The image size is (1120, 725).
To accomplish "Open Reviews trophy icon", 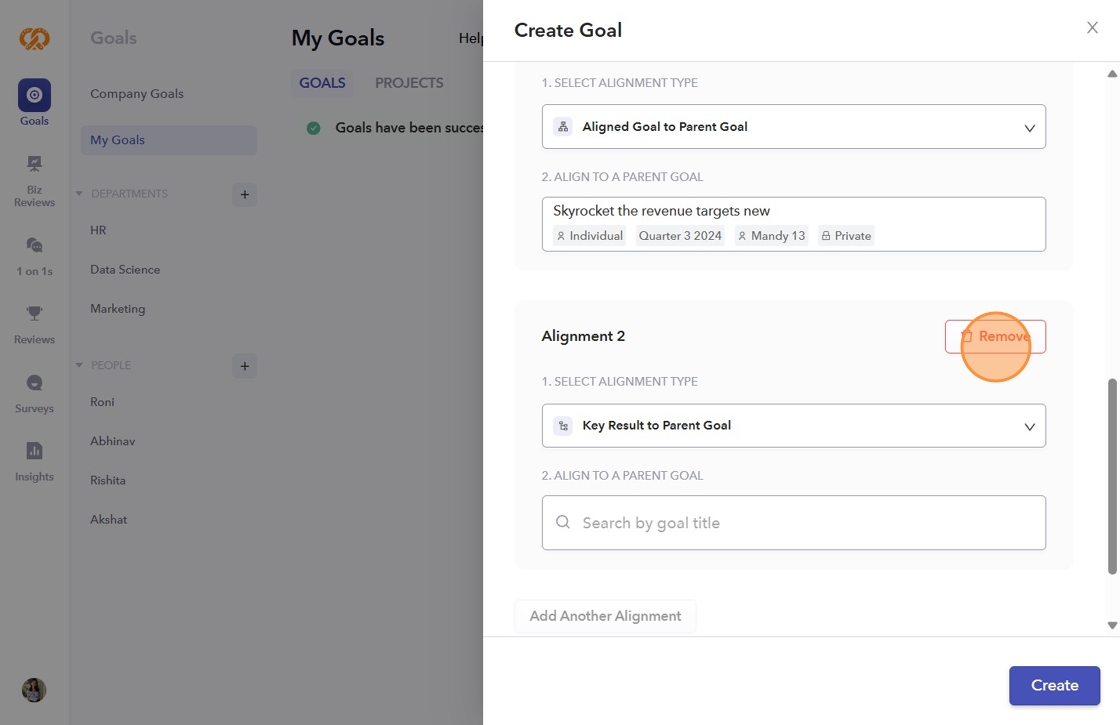I will pyautogui.click(x=34, y=314).
